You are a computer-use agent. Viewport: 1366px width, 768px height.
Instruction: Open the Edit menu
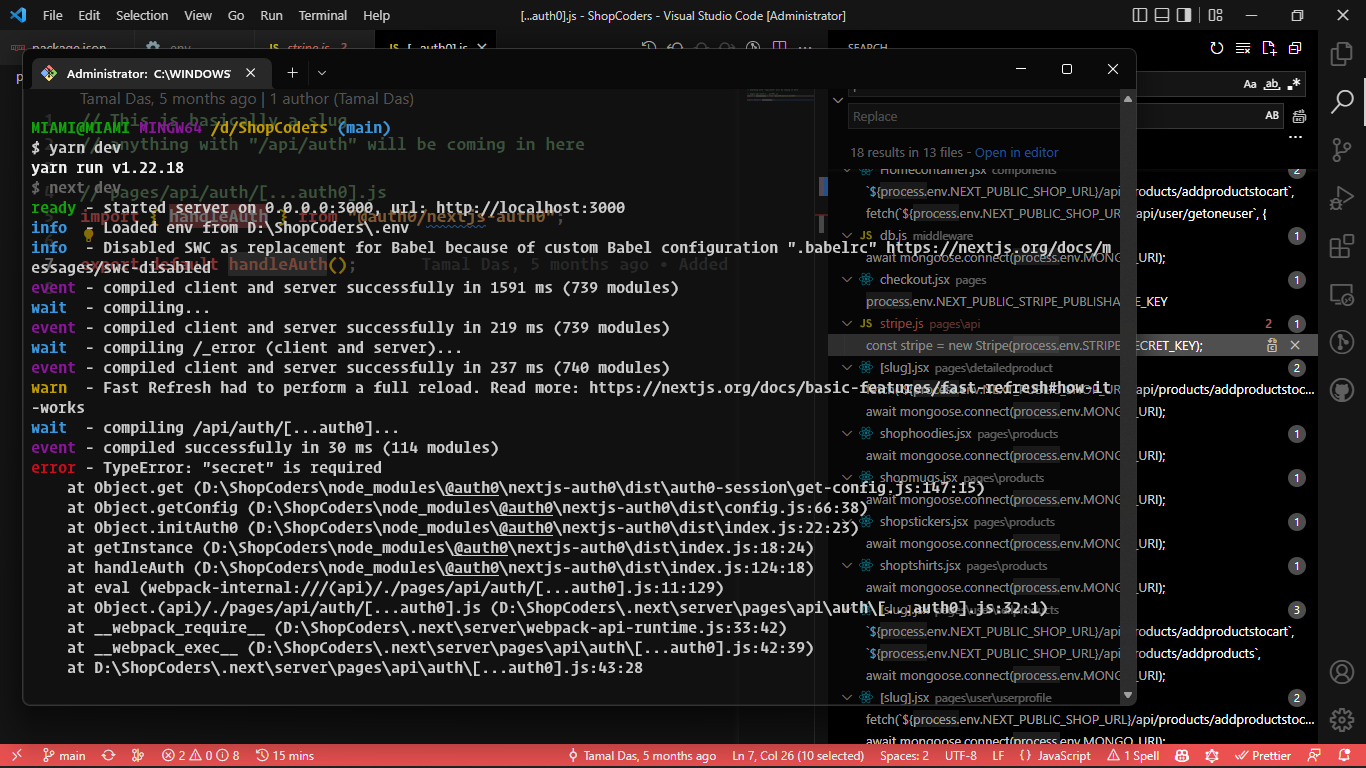[x=89, y=15]
